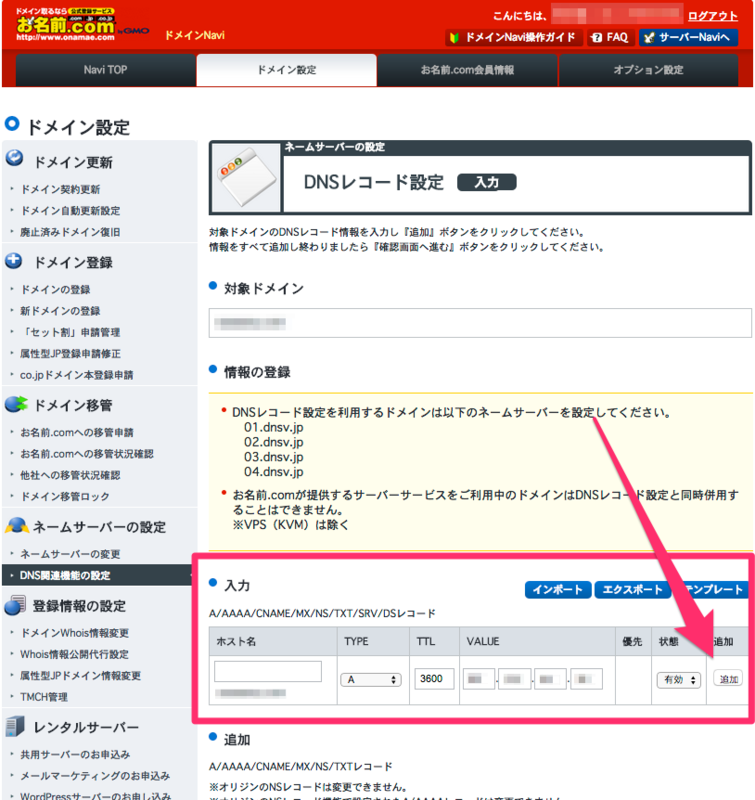Click the third VALUE octet field
This screenshot has height=800, width=755.
point(550,679)
